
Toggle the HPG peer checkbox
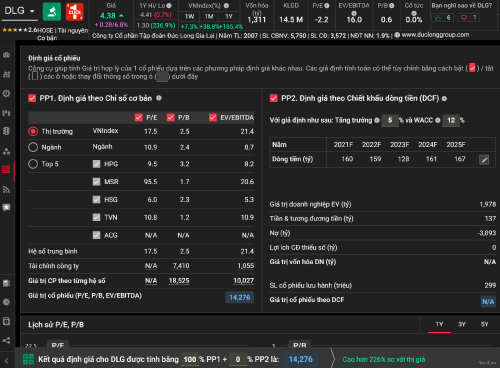point(96,164)
